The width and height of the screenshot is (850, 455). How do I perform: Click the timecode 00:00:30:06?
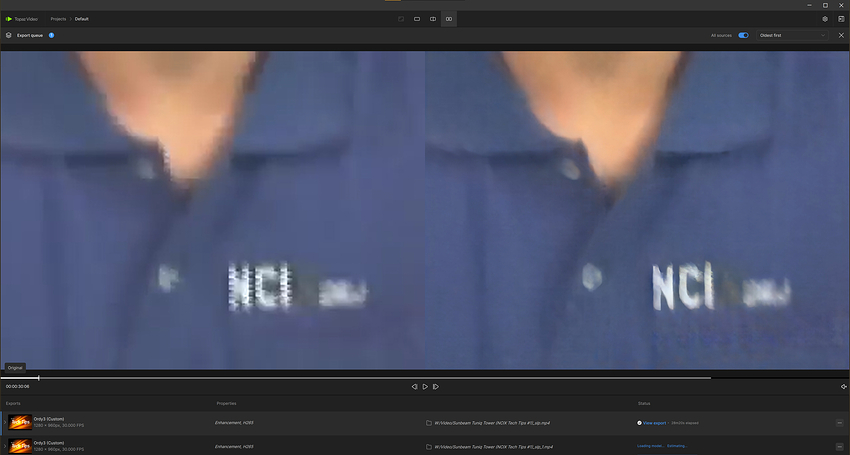pyautogui.click(x=17, y=387)
